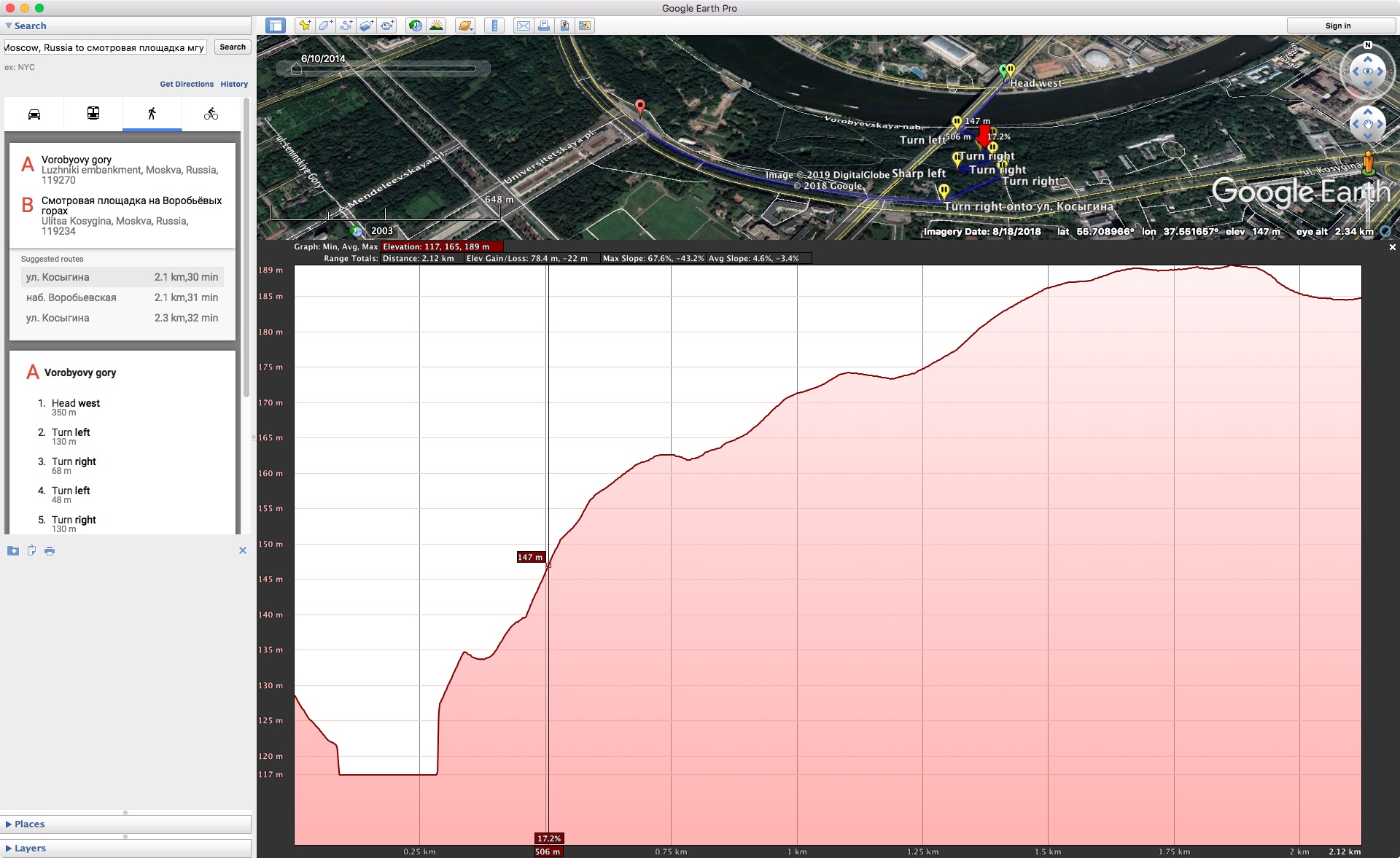Click the green start placemark near Head west

pos(1003,71)
